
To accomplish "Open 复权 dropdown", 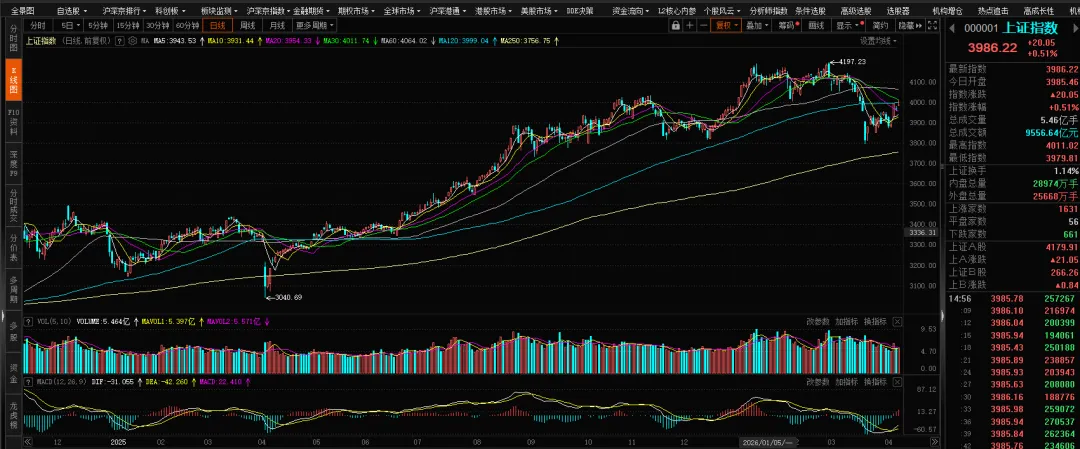I will 726,25.
